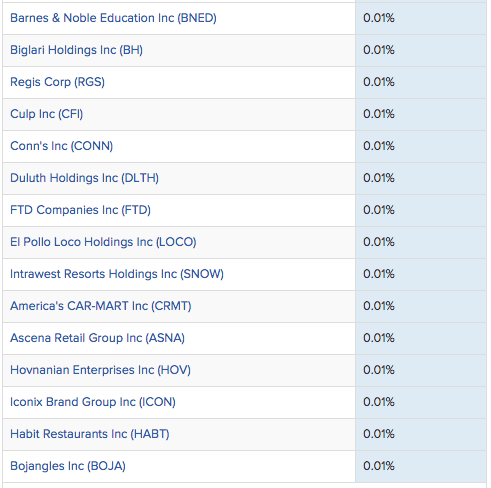Screen dimensions: 491x488
Task: Click El Pollo Loco Holdings Inc (LOCO)
Action: click(103, 242)
